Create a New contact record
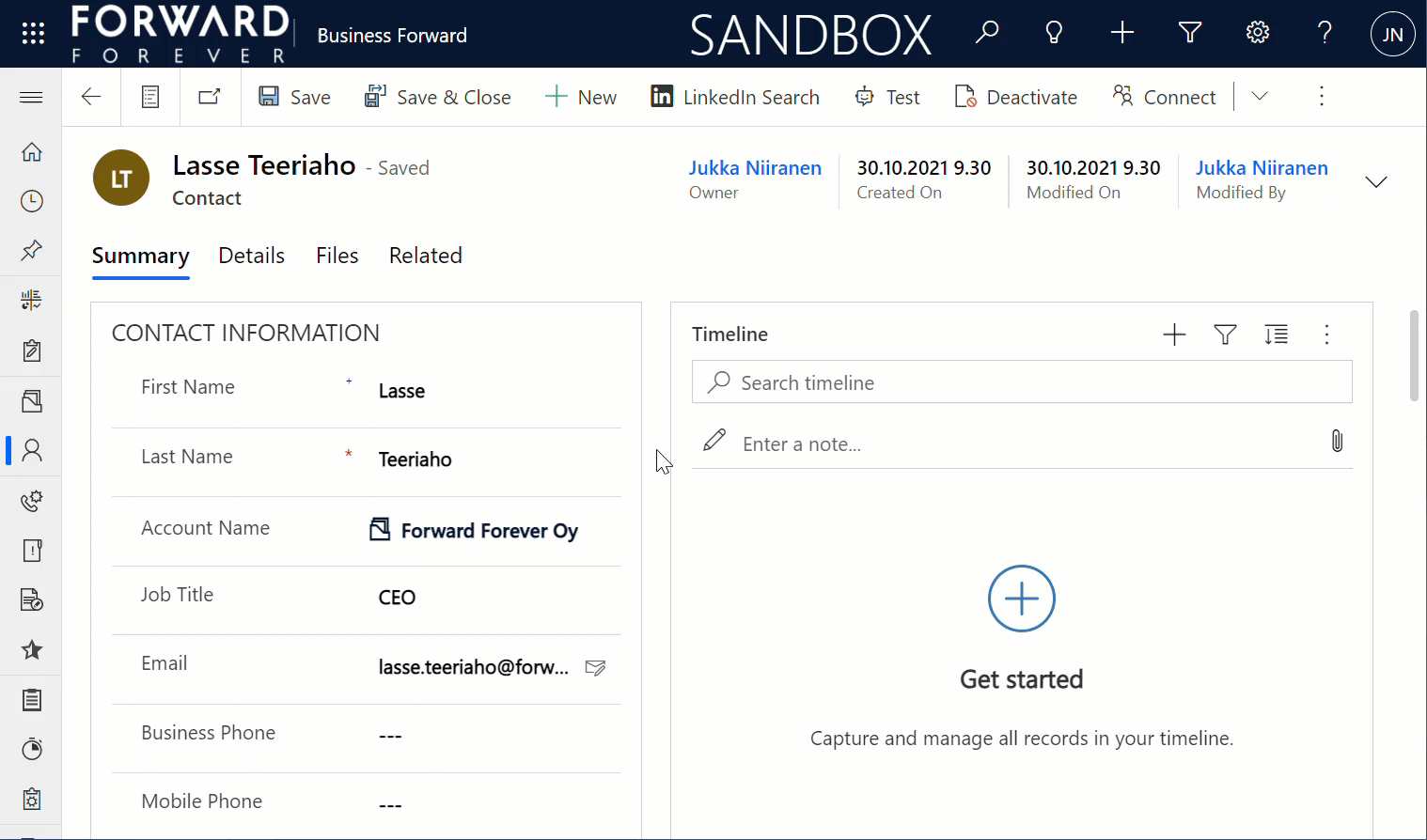 click(x=581, y=97)
